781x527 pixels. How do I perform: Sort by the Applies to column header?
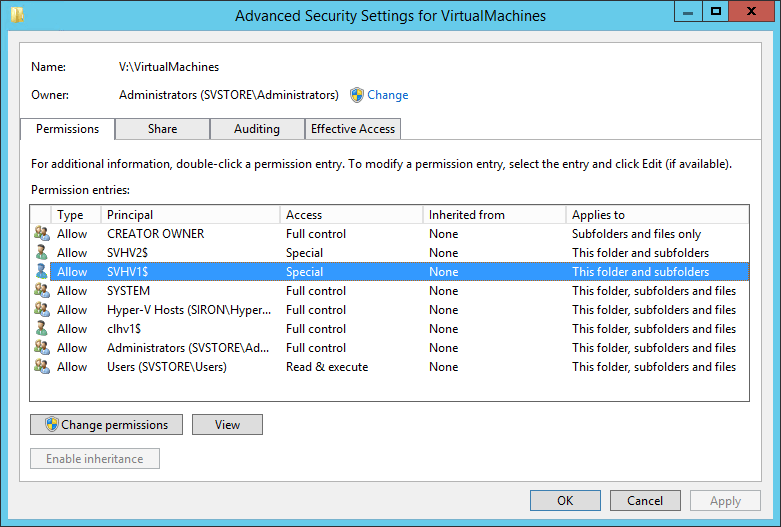pyautogui.click(x=657, y=215)
